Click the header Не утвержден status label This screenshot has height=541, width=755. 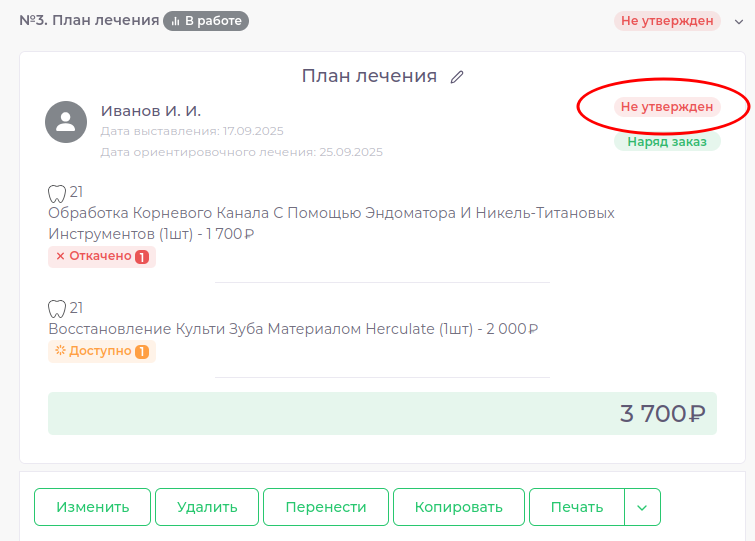667,21
